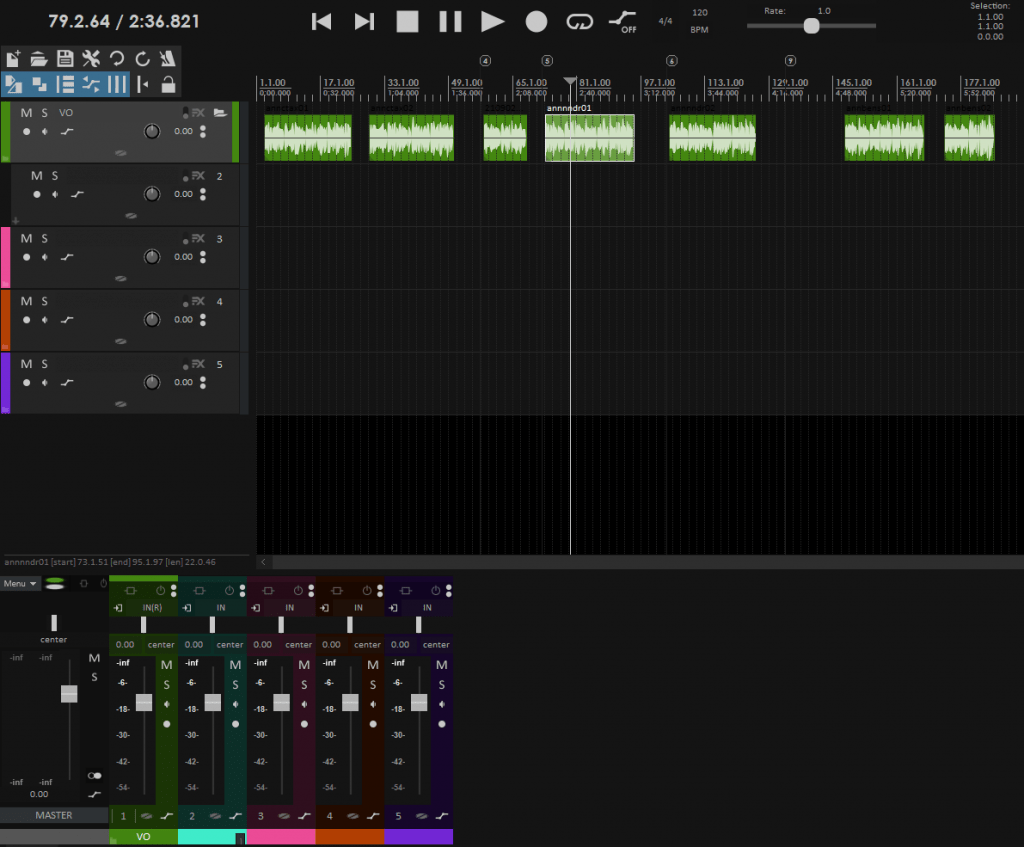The height and width of the screenshot is (847, 1024).
Task: Toggle master mono/stereo switch
Action: click(x=95, y=775)
